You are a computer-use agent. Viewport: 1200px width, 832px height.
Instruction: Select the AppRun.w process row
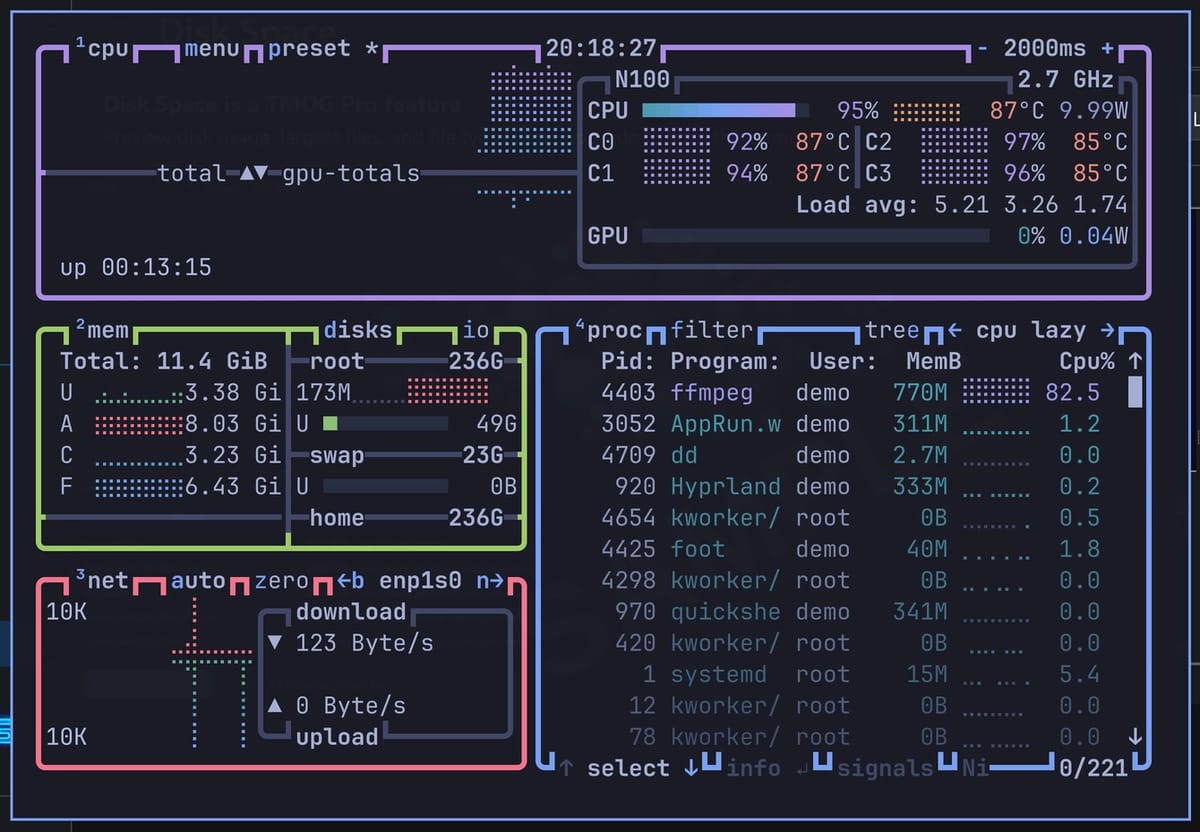click(x=850, y=424)
